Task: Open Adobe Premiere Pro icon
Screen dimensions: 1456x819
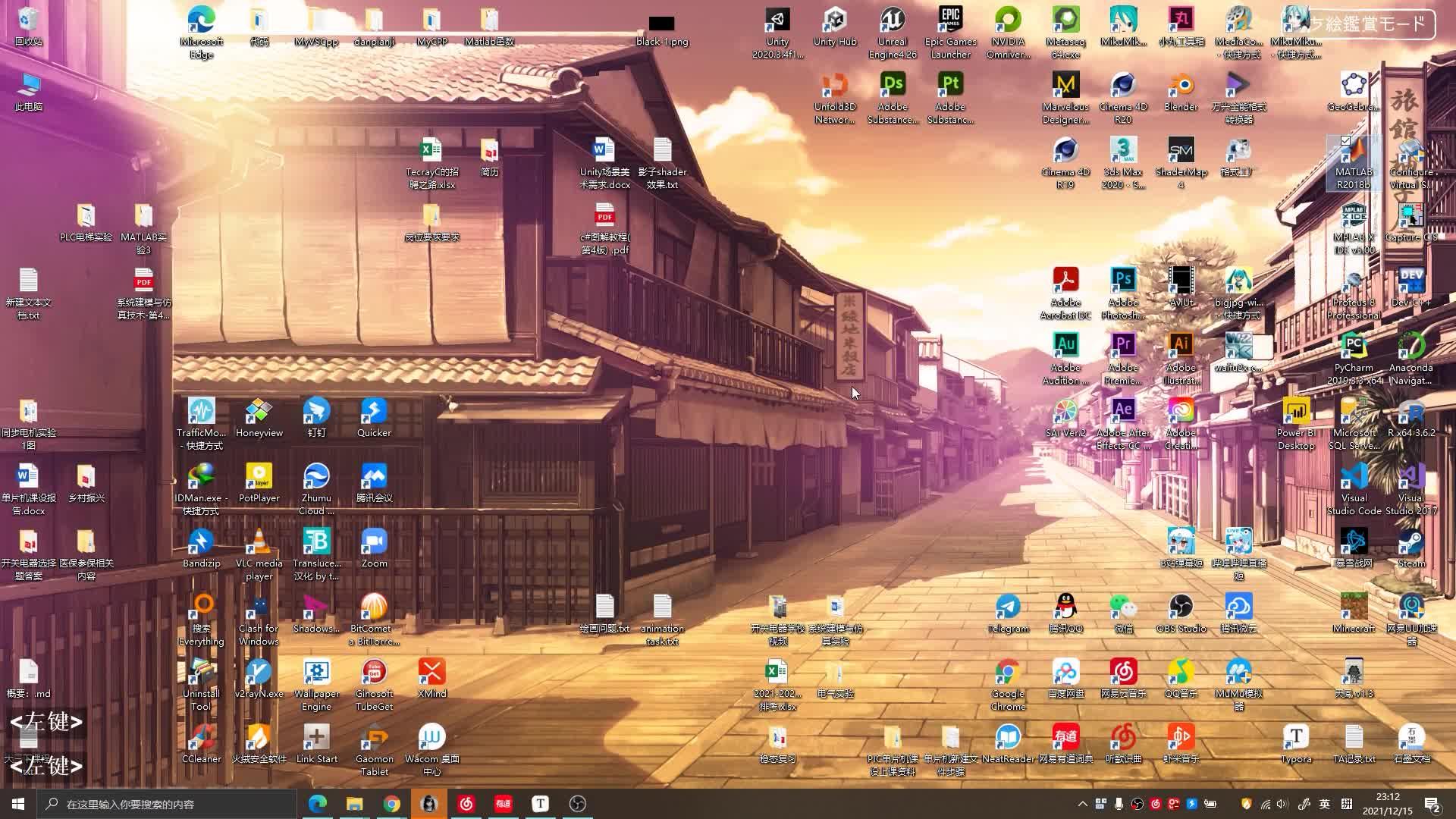Action: coord(1123,359)
